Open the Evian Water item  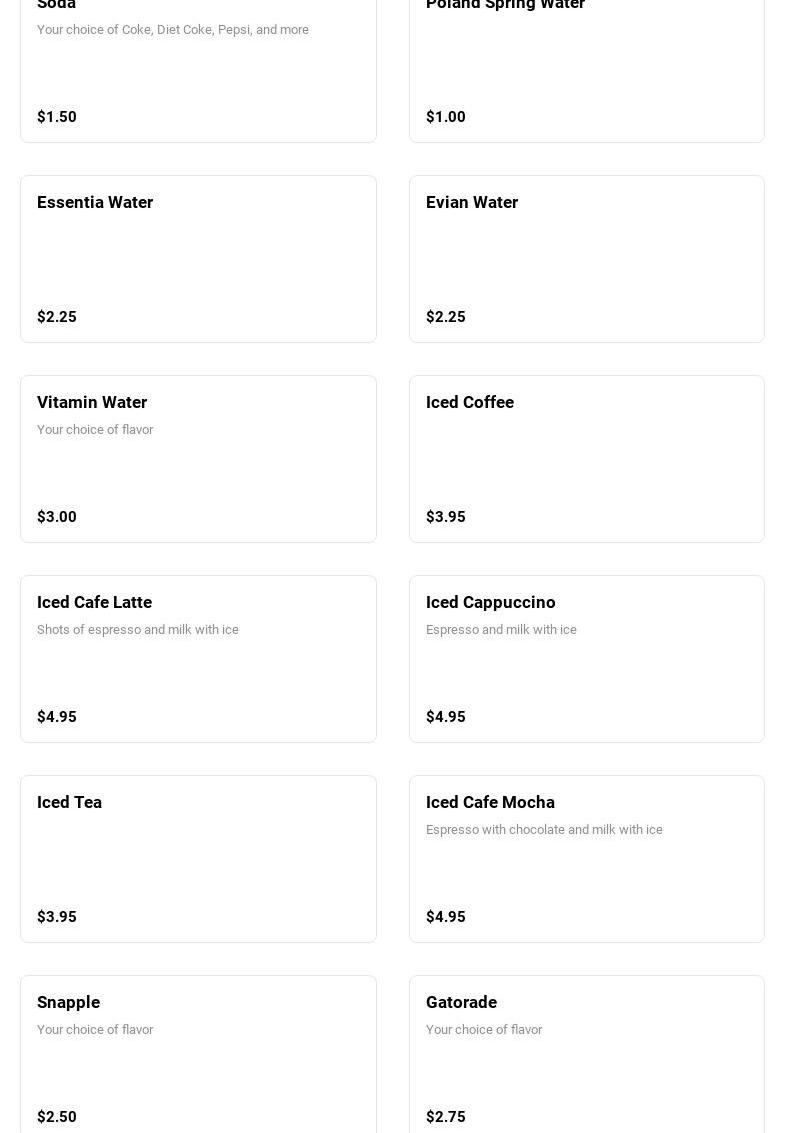586,259
